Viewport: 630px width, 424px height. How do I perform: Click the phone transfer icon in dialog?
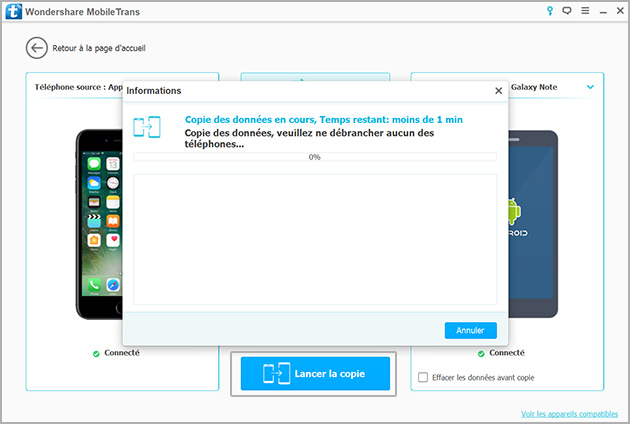pos(147,127)
